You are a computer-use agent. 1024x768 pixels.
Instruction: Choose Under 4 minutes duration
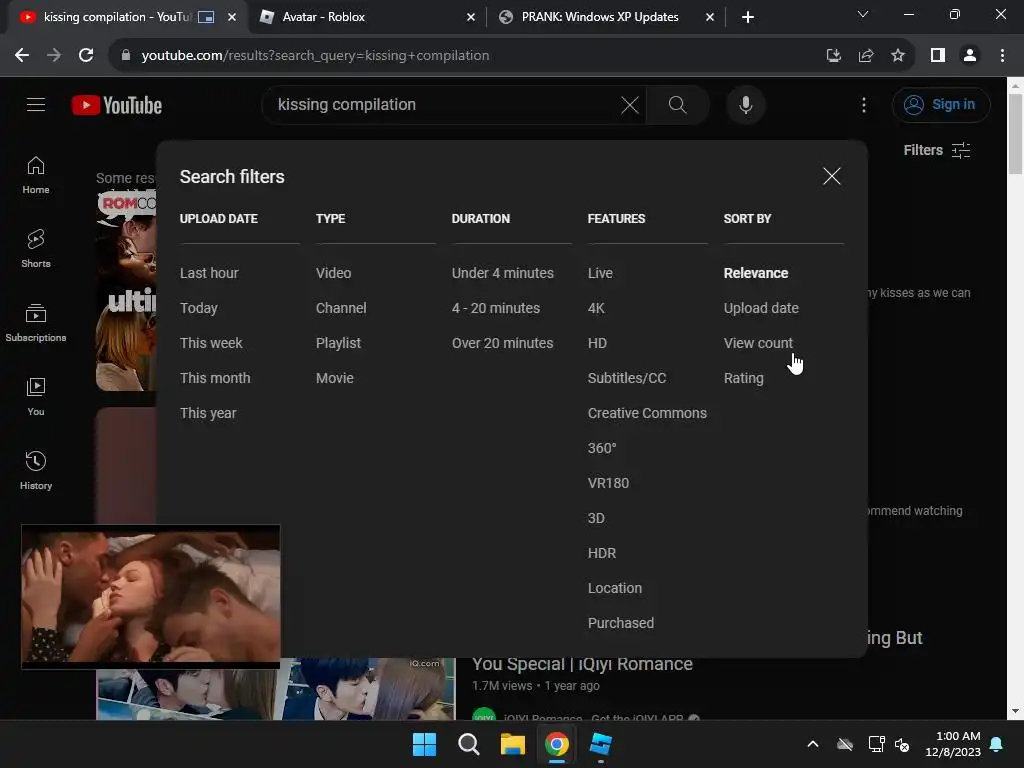click(503, 273)
